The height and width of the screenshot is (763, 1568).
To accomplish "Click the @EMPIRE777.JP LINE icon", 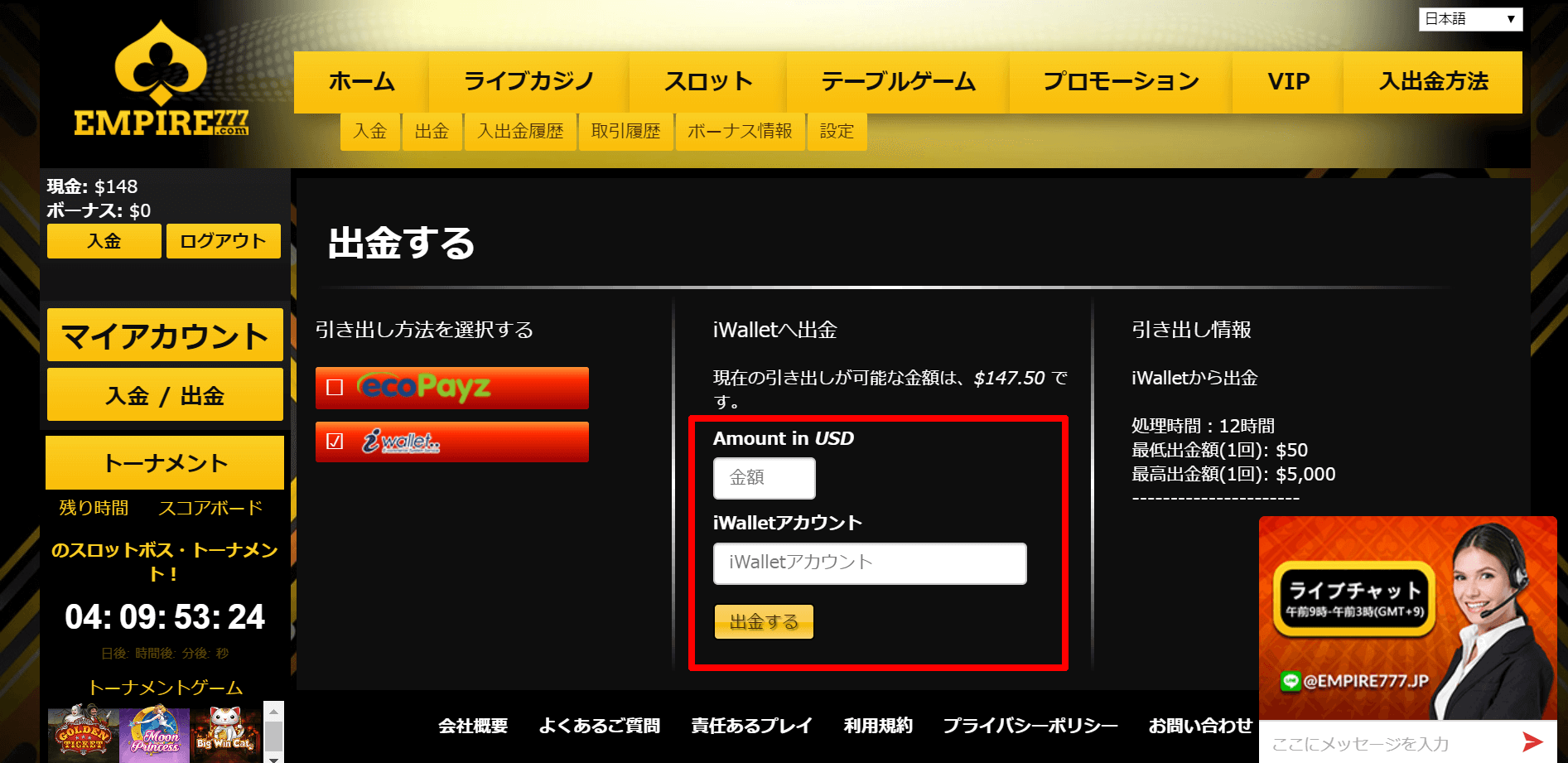I will click(x=1291, y=681).
